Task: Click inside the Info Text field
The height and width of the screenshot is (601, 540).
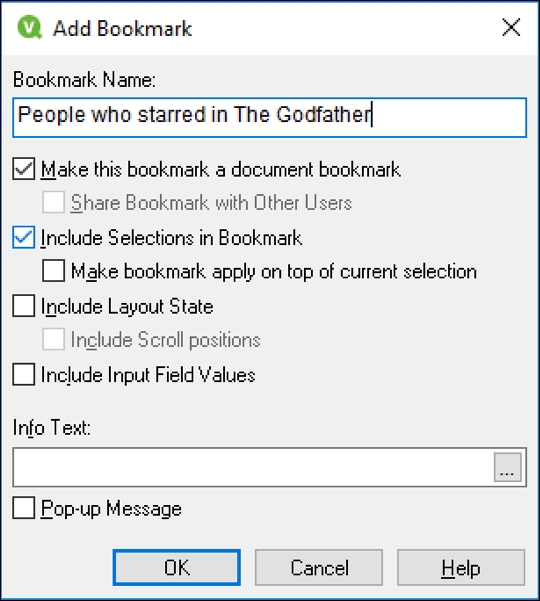Action: click(x=253, y=467)
